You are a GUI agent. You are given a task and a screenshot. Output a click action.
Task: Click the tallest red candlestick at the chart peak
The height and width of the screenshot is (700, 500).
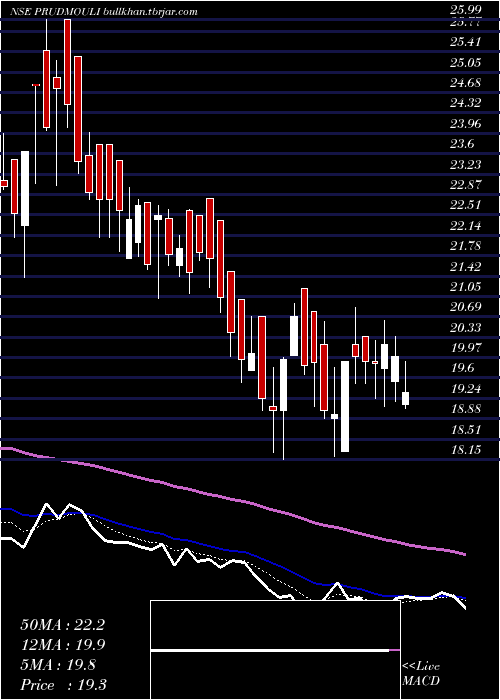[67, 62]
